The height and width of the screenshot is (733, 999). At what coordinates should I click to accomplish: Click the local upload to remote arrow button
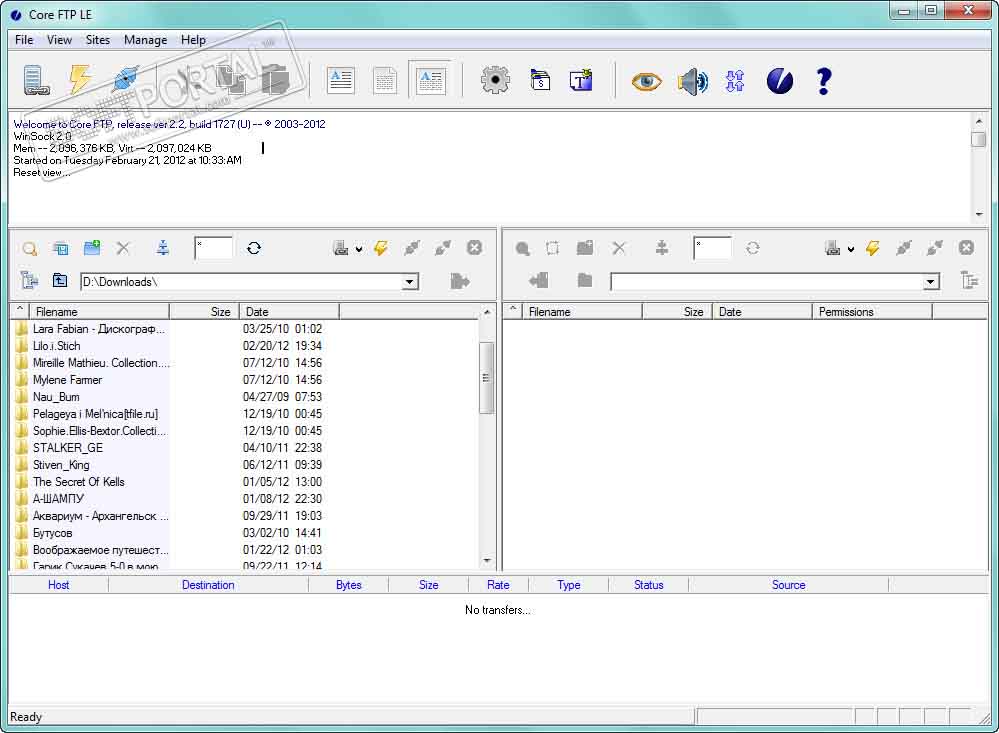(459, 281)
